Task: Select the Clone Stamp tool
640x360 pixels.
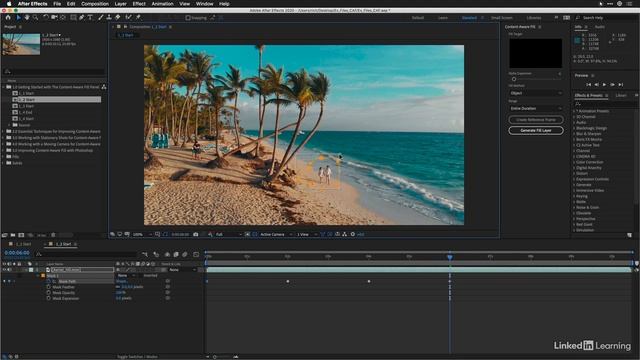Action: click(109, 18)
